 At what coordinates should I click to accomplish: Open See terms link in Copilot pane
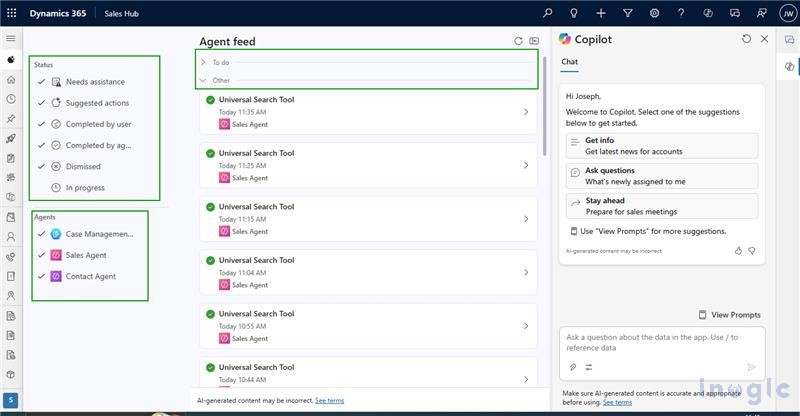(x=617, y=402)
